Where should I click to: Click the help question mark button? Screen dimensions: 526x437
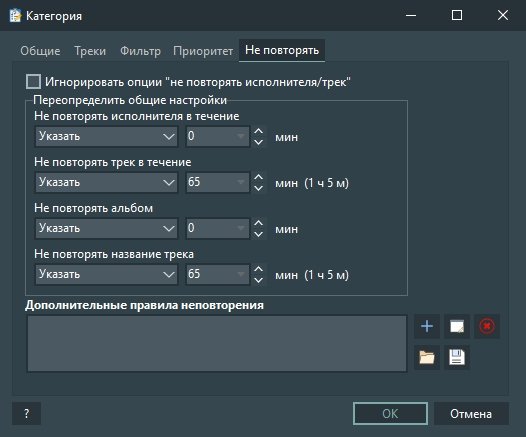click(27, 414)
